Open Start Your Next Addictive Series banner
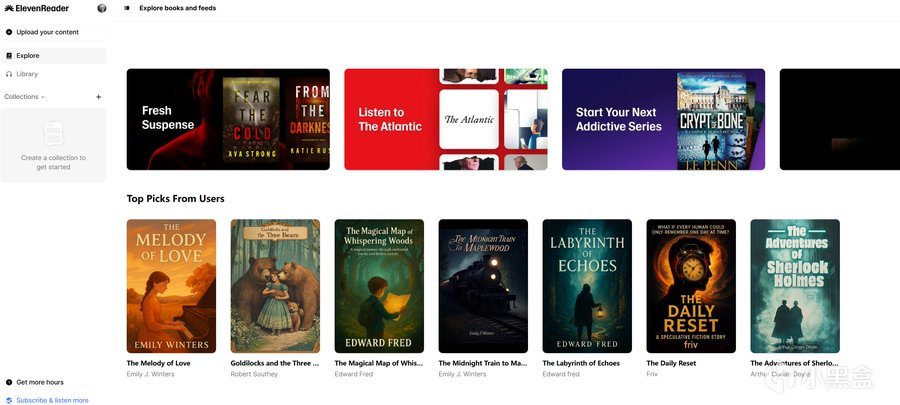Viewport: 900px width, 405px height. 664,119
